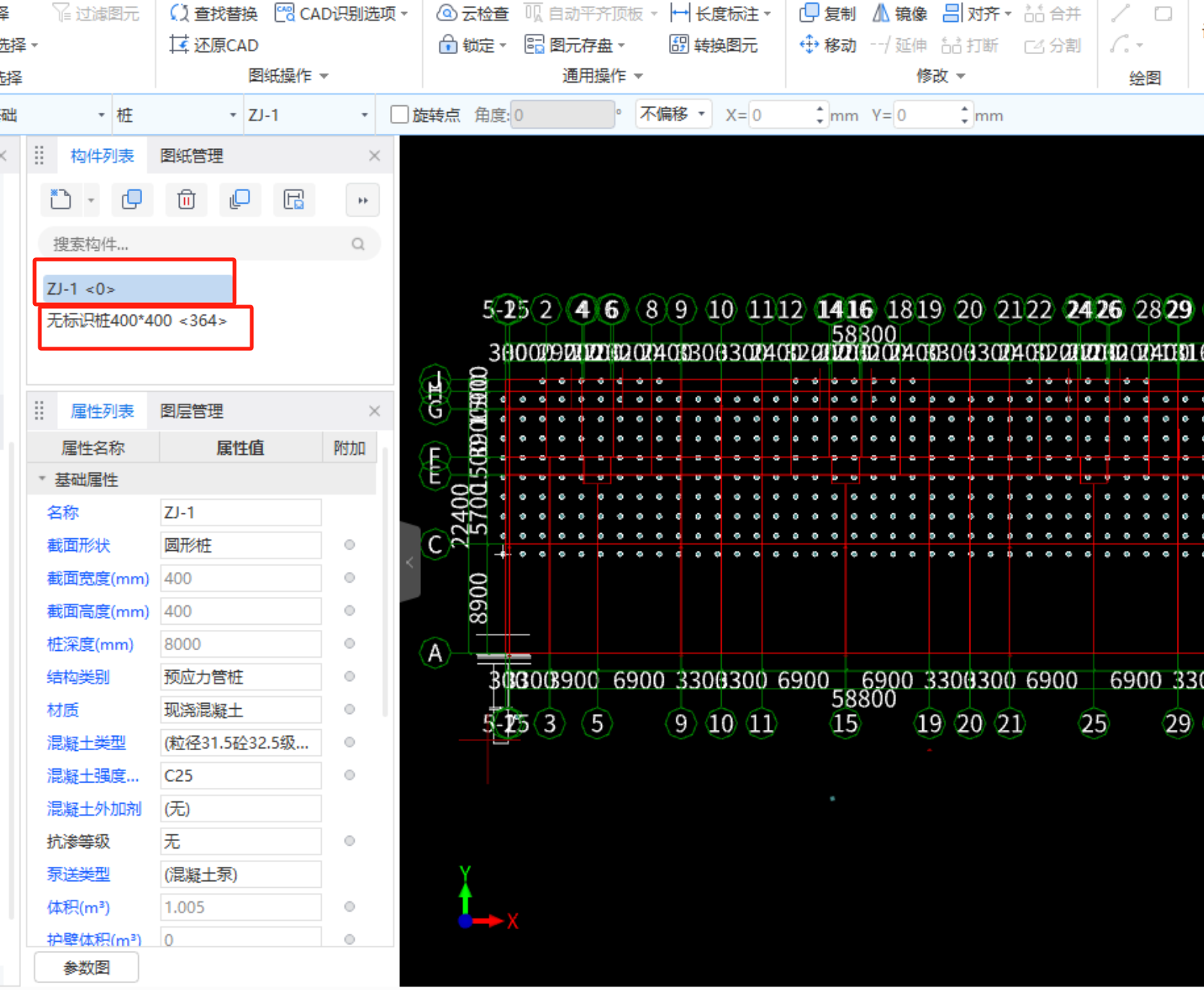Select the 复制 copy tool

point(827,14)
